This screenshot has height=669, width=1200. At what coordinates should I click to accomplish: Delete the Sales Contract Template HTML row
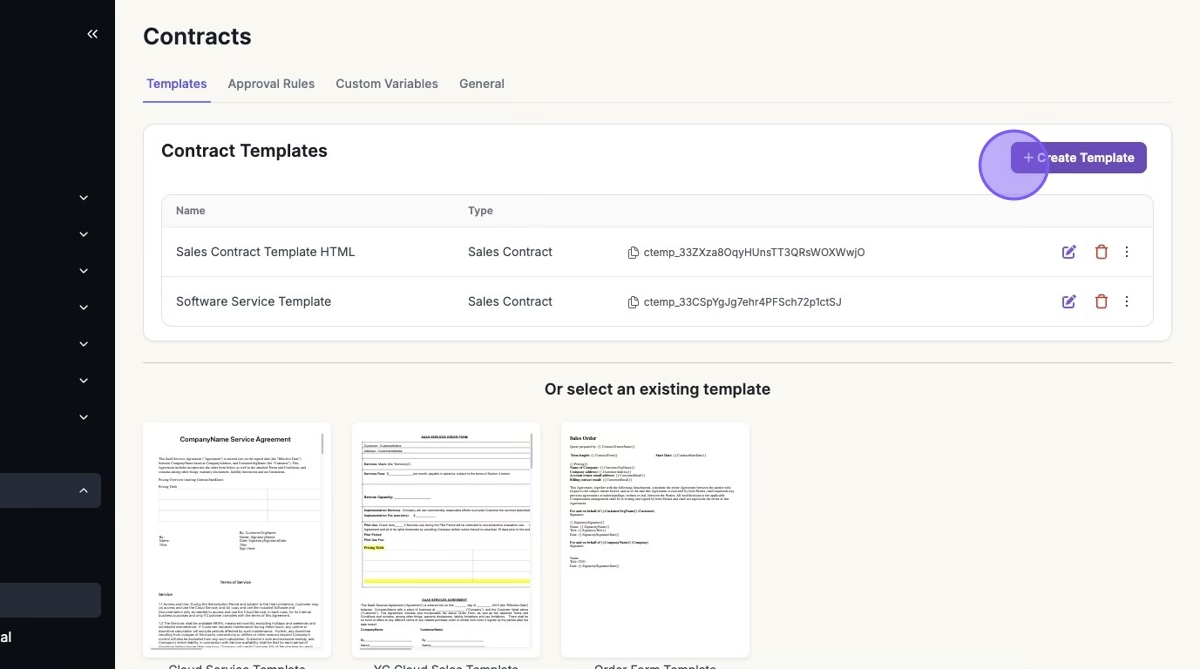click(x=1101, y=252)
